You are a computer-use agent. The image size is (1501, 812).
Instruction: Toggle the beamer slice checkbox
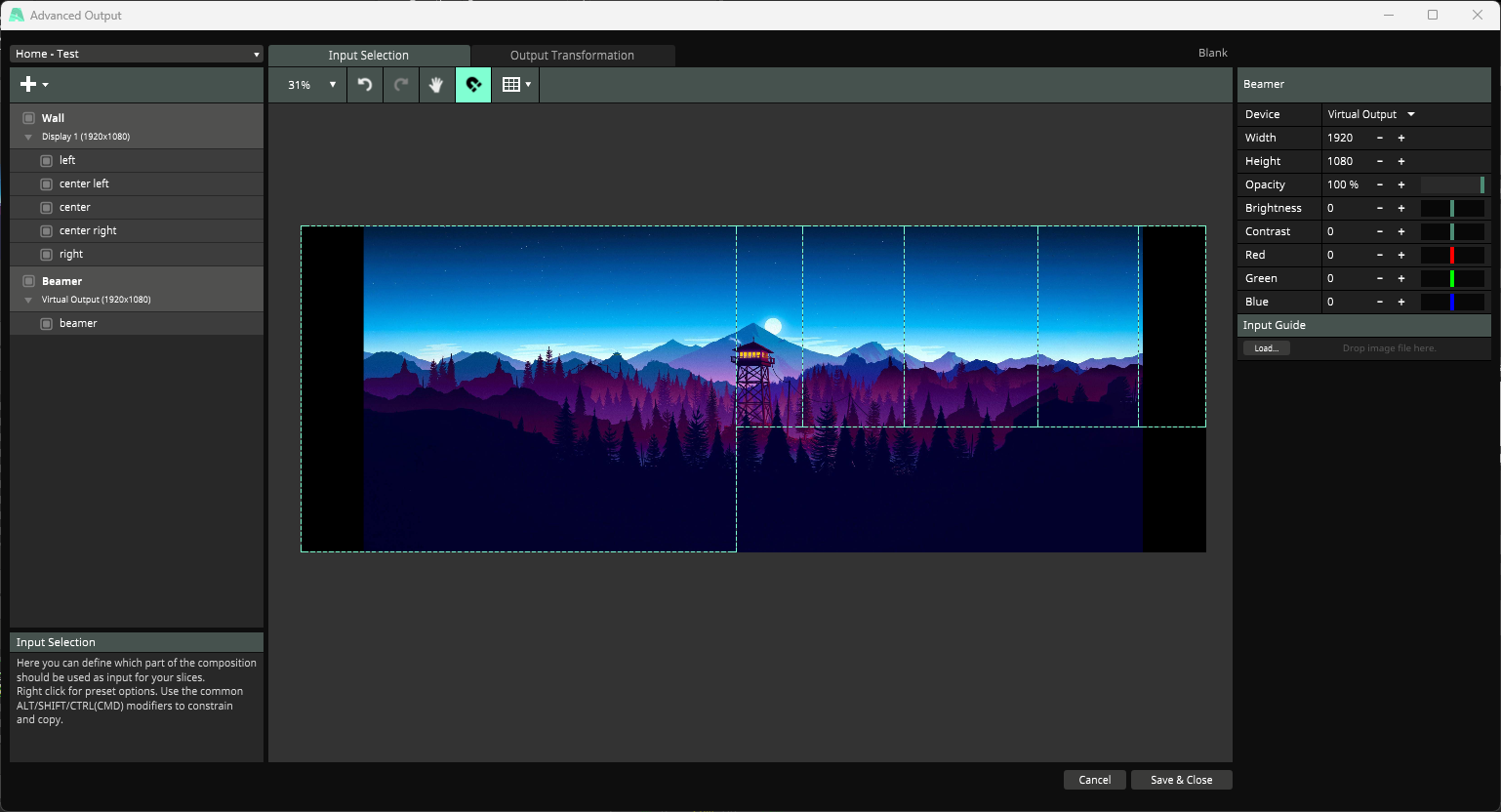click(x=46, y=324)
